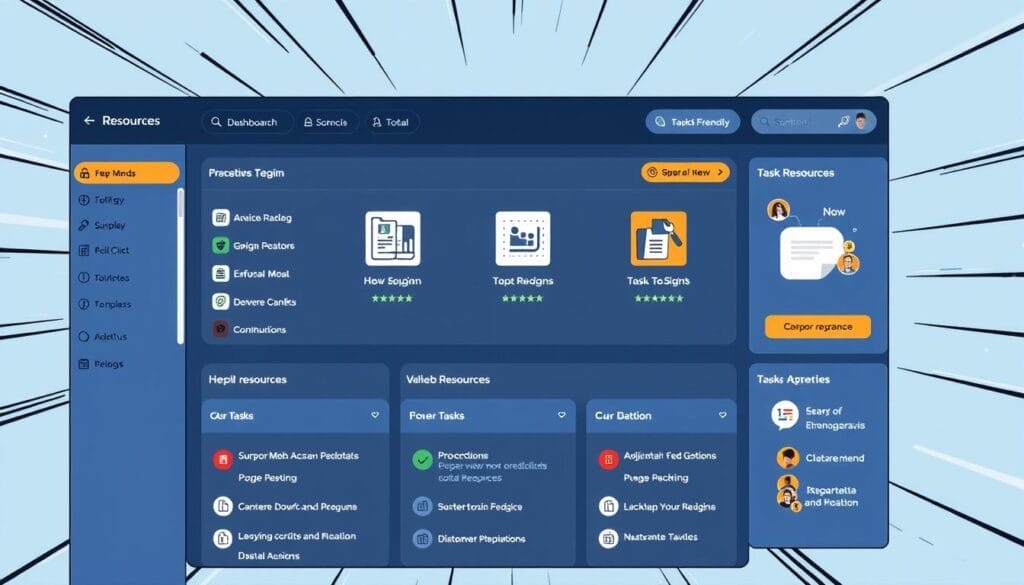Image resolution: width=1024 pixels, height=585 pixels.
Task: Click the back arrow beside Resources
Action: coord(89,121)
